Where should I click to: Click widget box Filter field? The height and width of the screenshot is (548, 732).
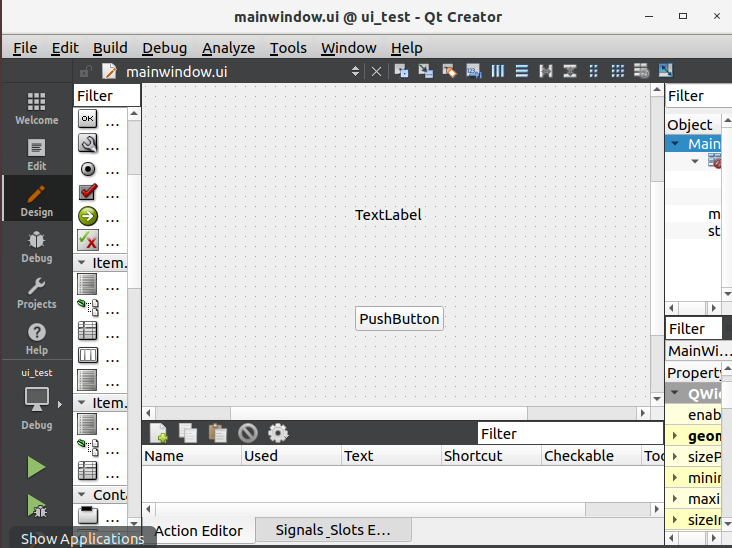(x=107, y=96)
